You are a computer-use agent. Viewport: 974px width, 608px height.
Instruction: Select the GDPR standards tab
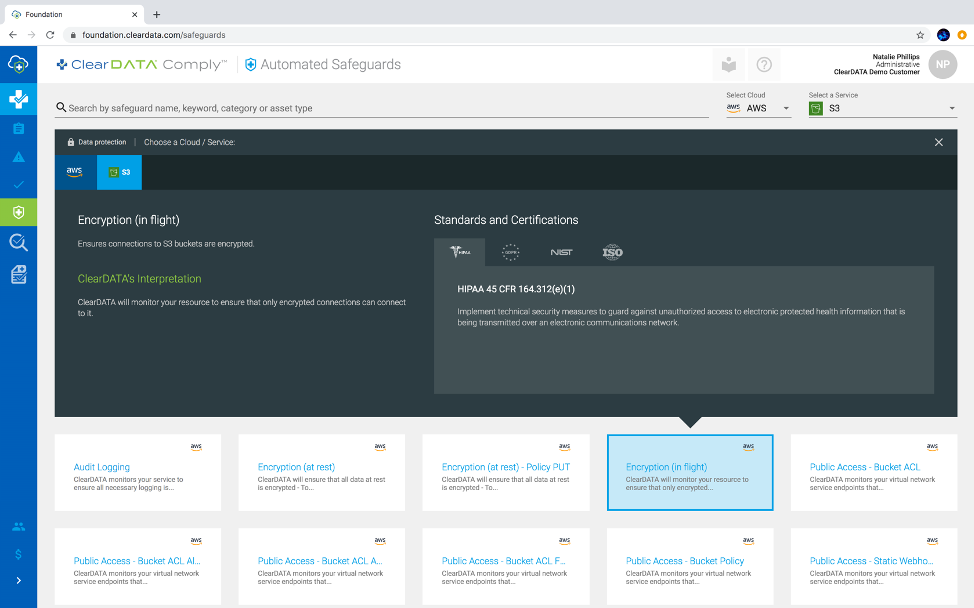click(x=511, y=252)
